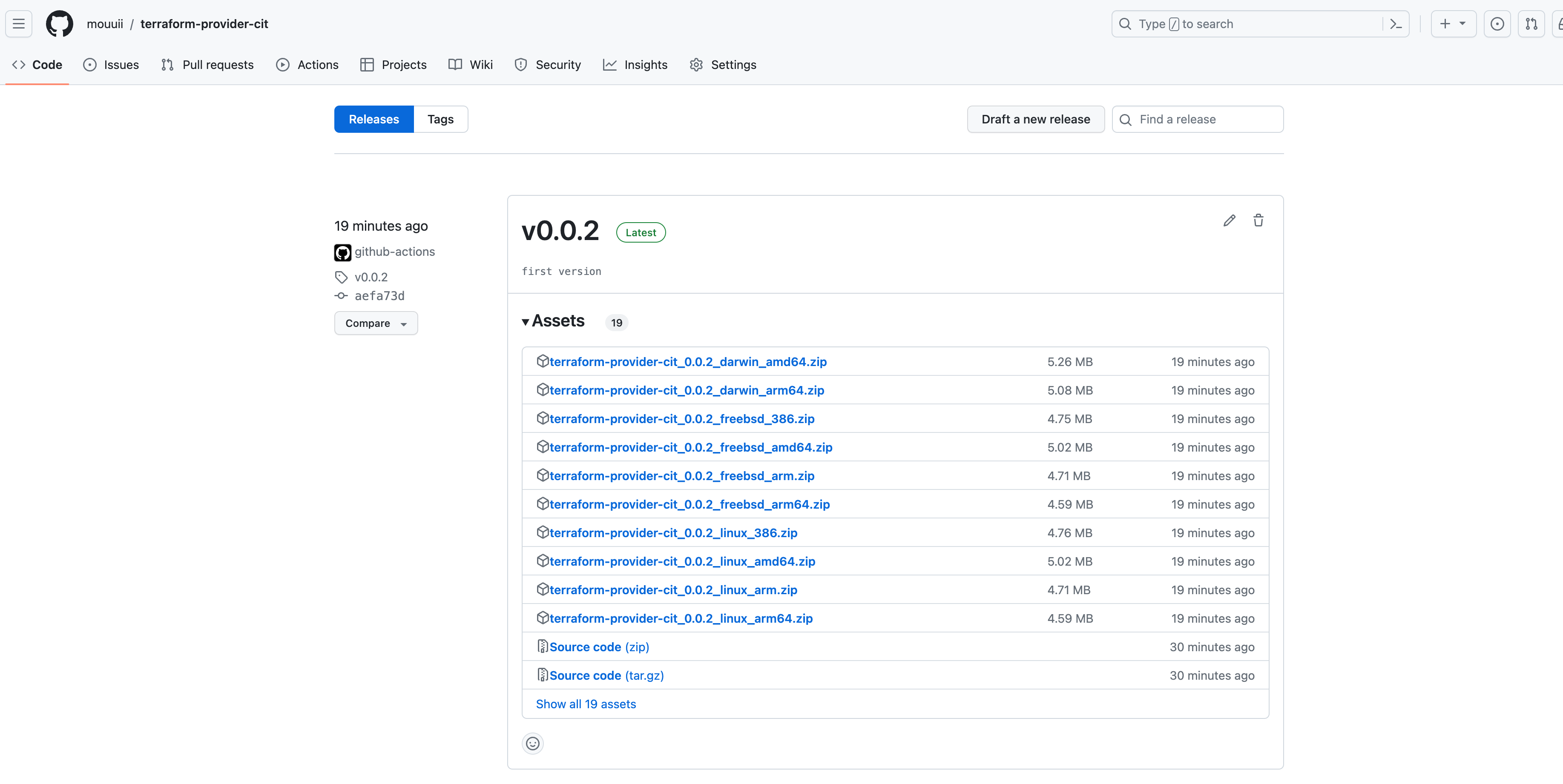Open the Compare dropdown

point(376,323)
